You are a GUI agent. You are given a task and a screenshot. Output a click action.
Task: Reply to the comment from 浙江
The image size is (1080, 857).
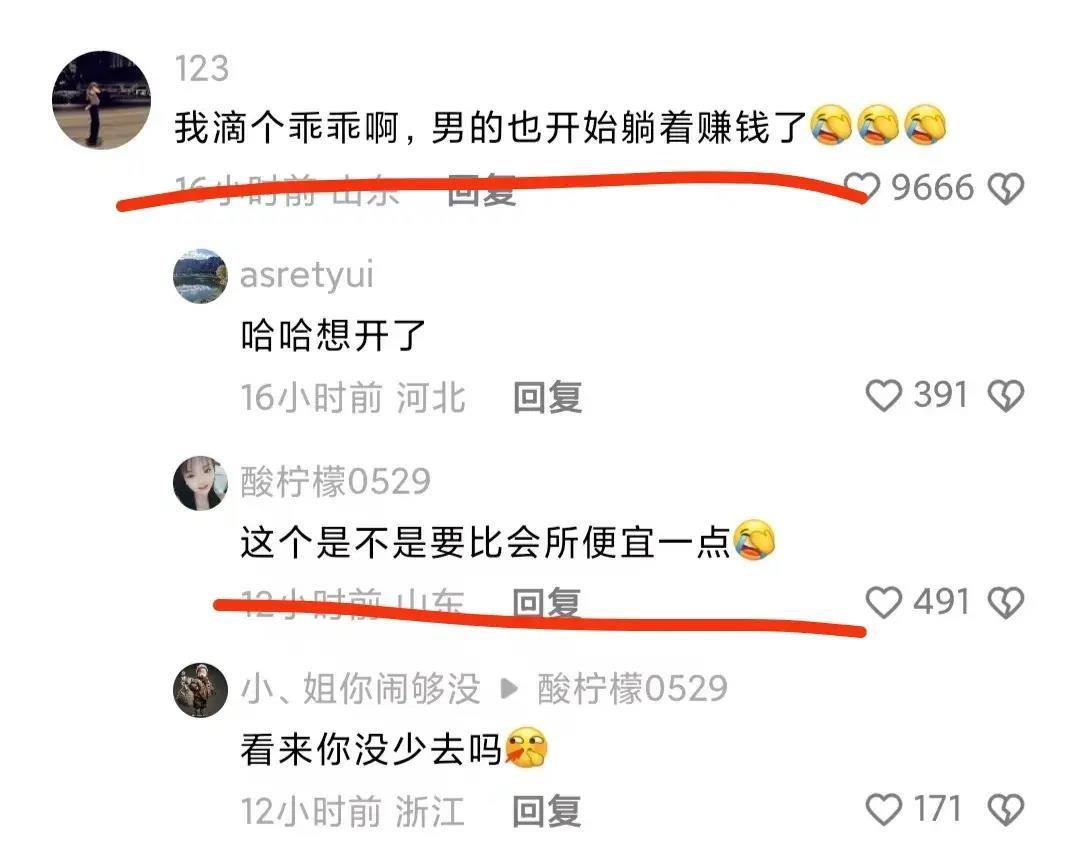click(548, 812)
